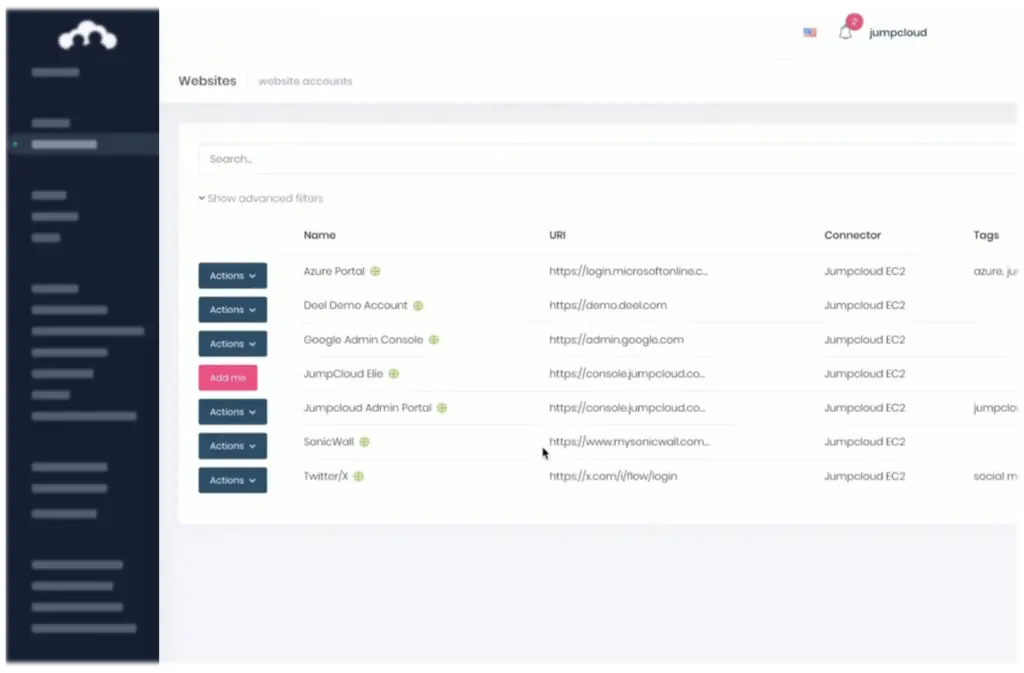Click the azure tag in Azure Portal row
Image resolution: width=1024 pixels, height=673 pixels.
point(987,271)
